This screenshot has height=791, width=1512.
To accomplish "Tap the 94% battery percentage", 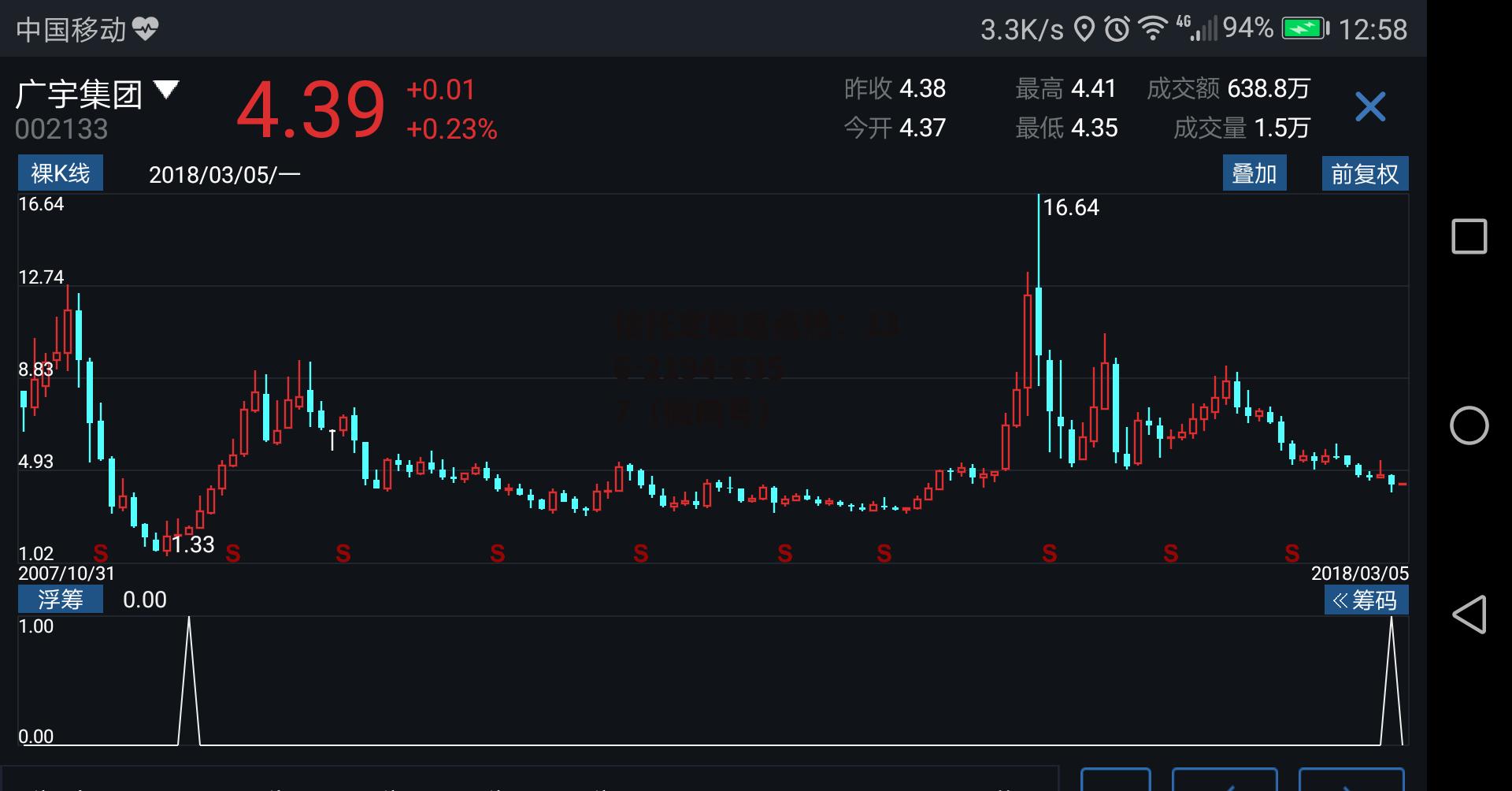I will [x=1248, y=28].
